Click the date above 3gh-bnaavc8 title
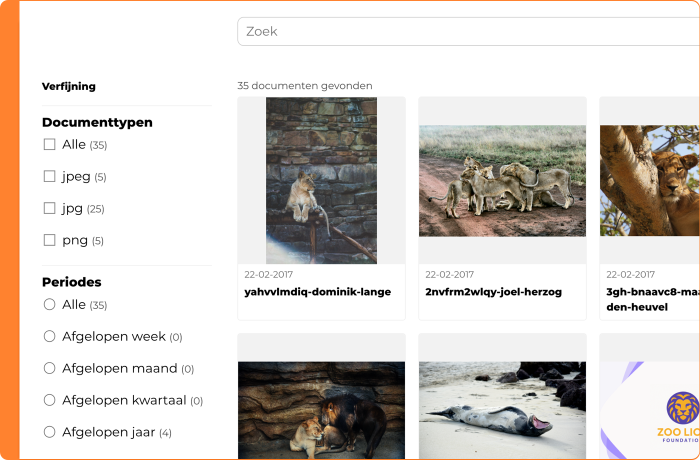This screenshot has width=700, height=460. (630, 274)
